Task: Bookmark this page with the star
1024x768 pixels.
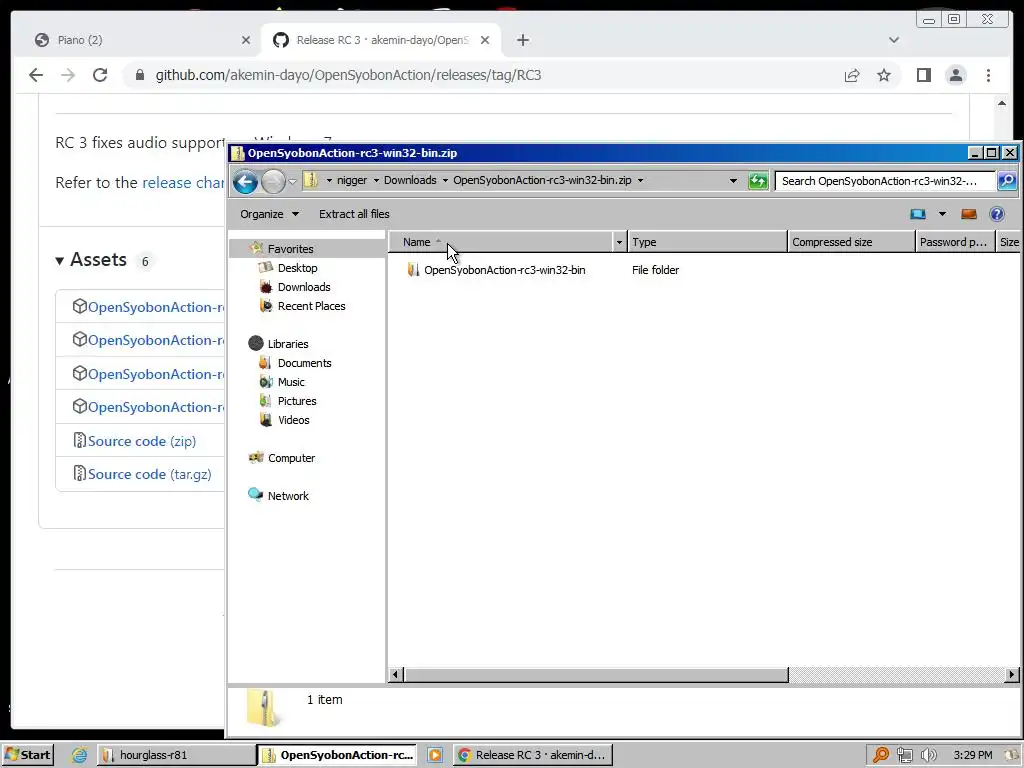Action: (884, 76)
